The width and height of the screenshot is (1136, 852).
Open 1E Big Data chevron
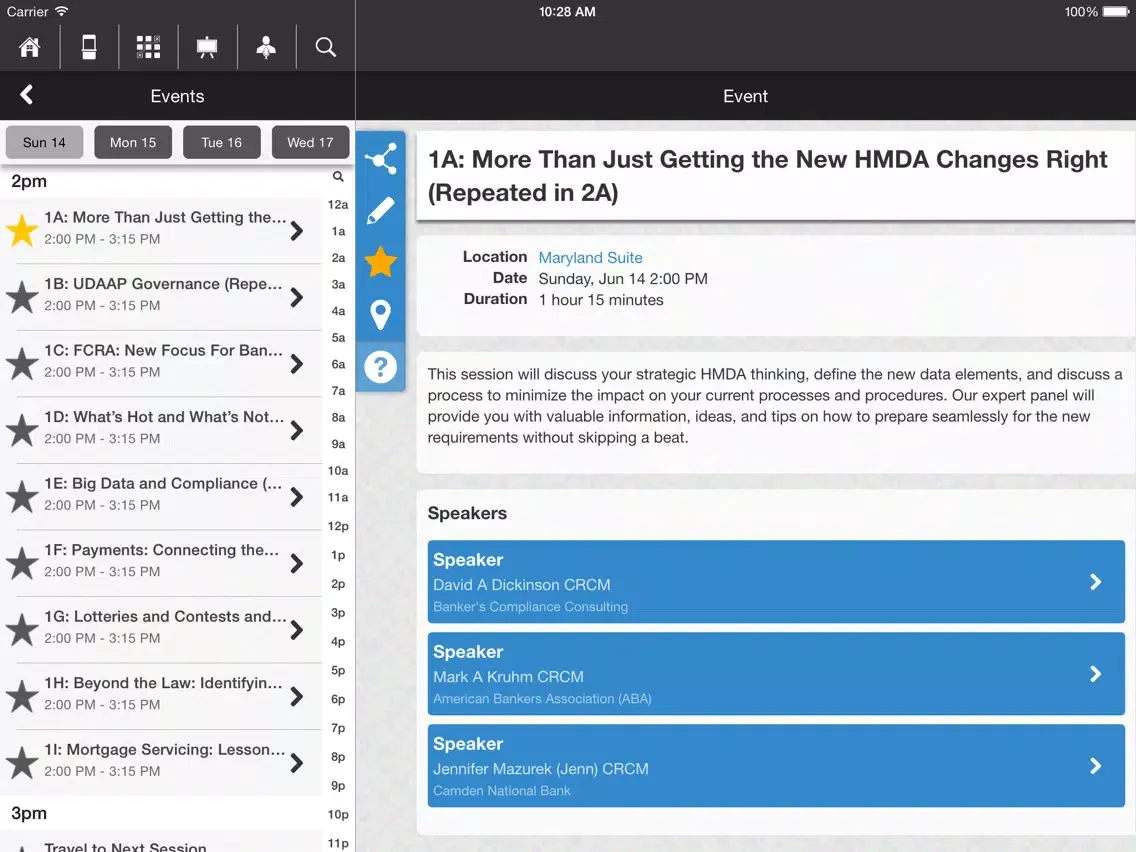click(297, 497)
